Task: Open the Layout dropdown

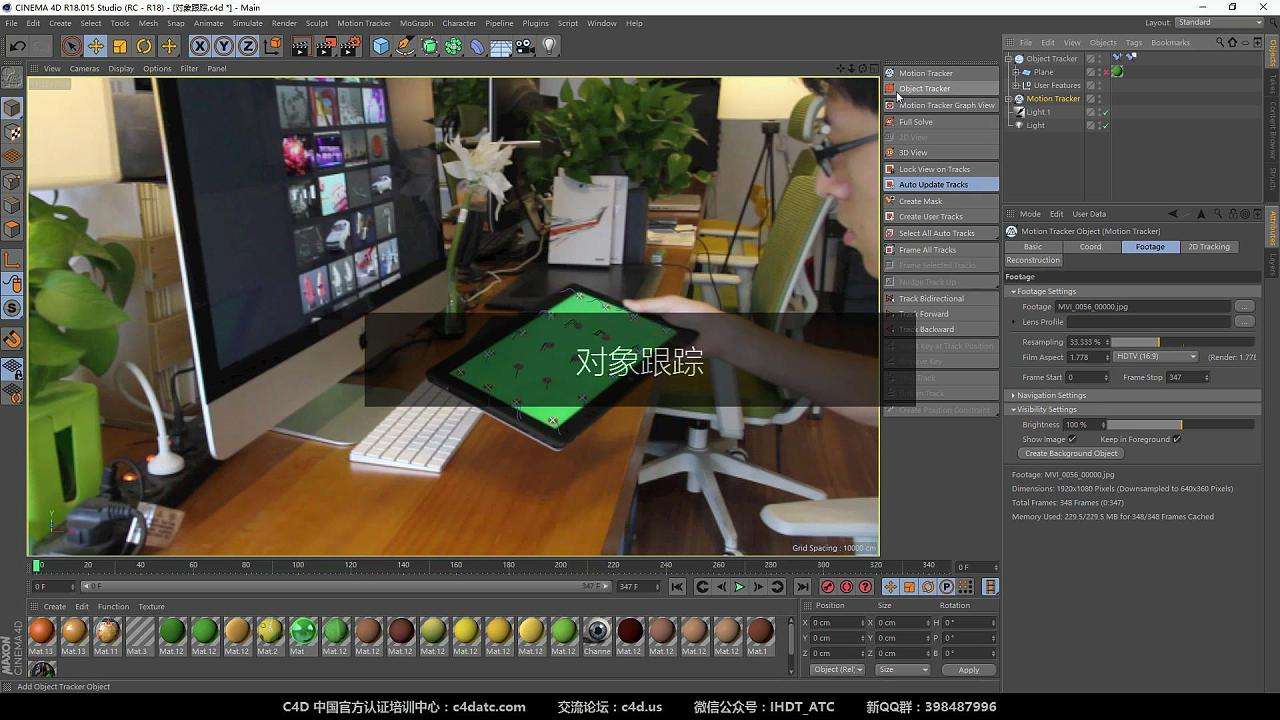Action: coord(1219,23)
